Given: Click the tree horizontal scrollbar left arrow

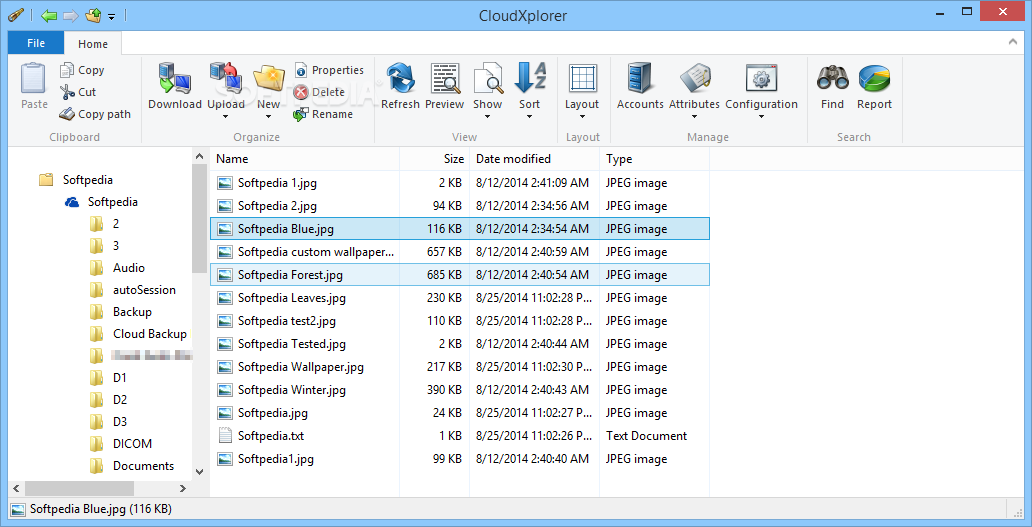Looking at the screenshot, I should click(x=16, y=488).
